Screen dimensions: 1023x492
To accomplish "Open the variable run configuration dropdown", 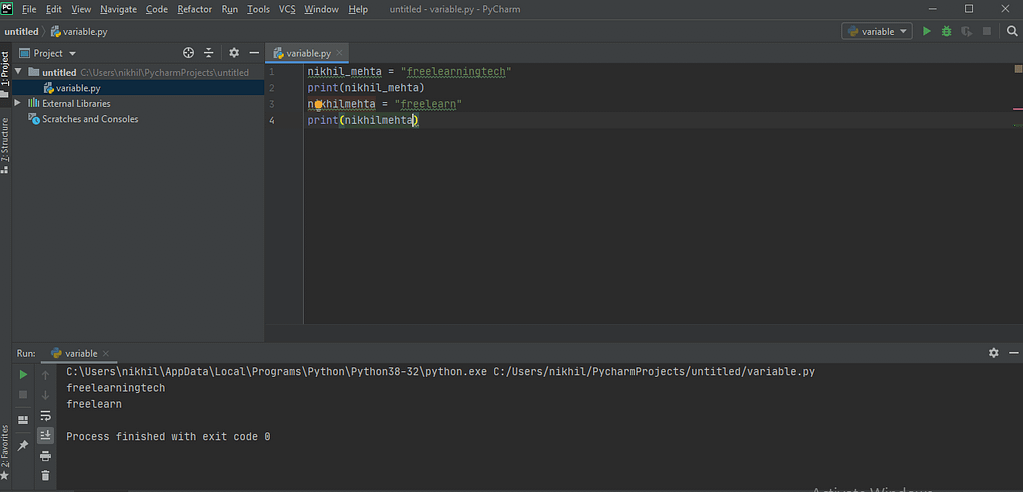I will [x=877, y=31].
